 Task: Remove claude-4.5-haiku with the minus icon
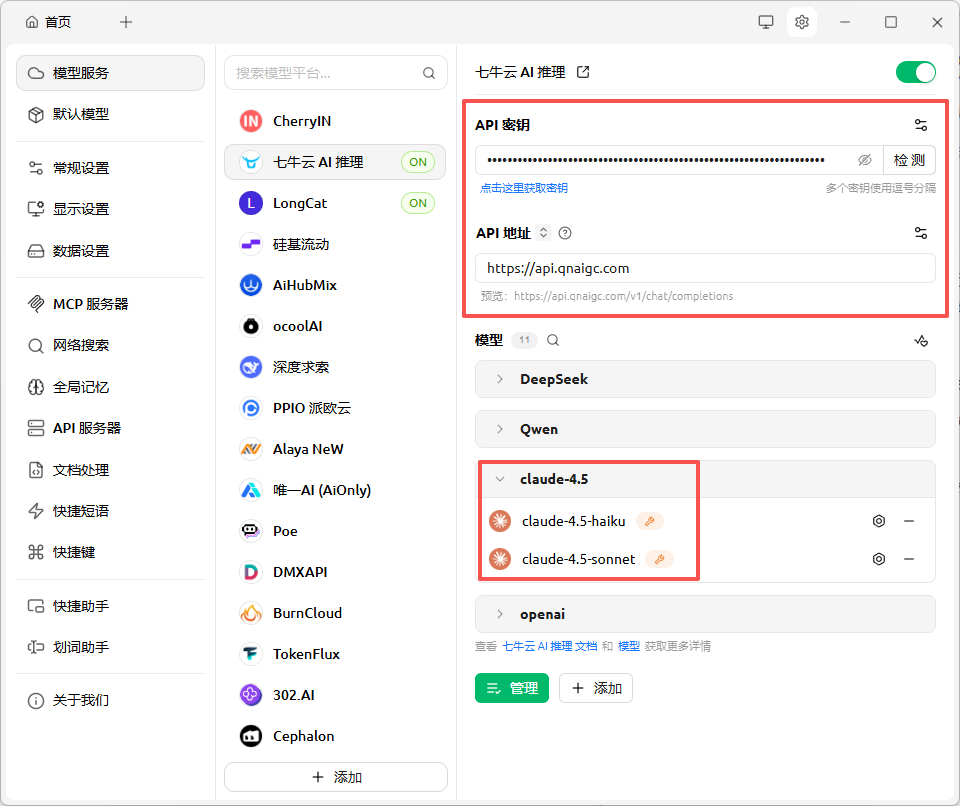[909, 521]
